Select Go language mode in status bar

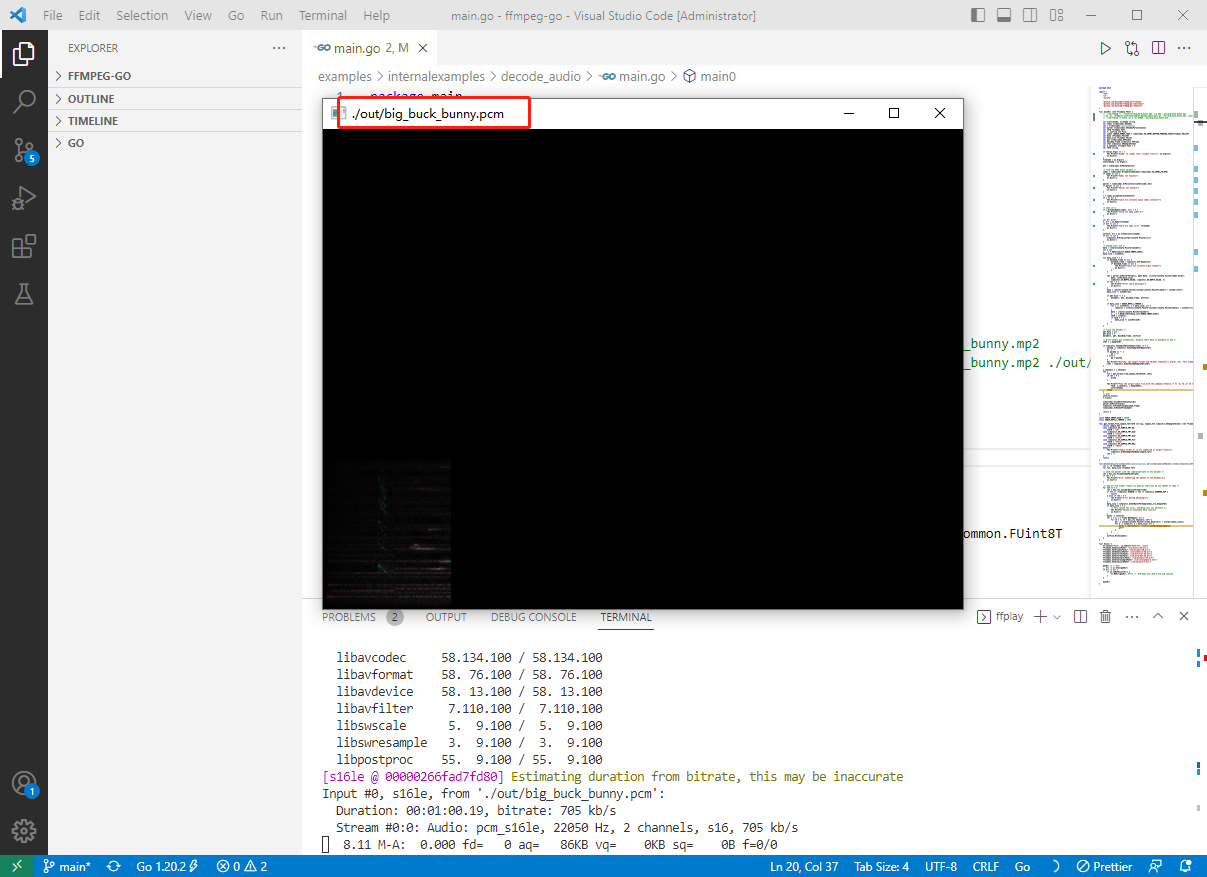click(1023, 866)
